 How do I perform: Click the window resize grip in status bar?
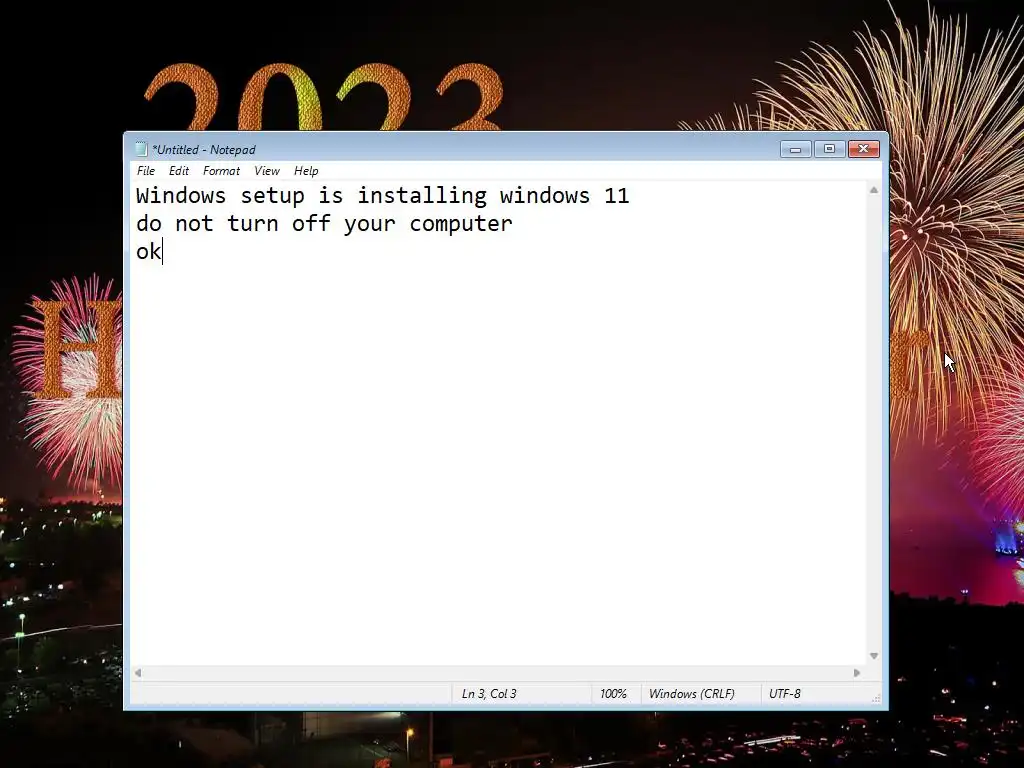(x=876, y=698)
